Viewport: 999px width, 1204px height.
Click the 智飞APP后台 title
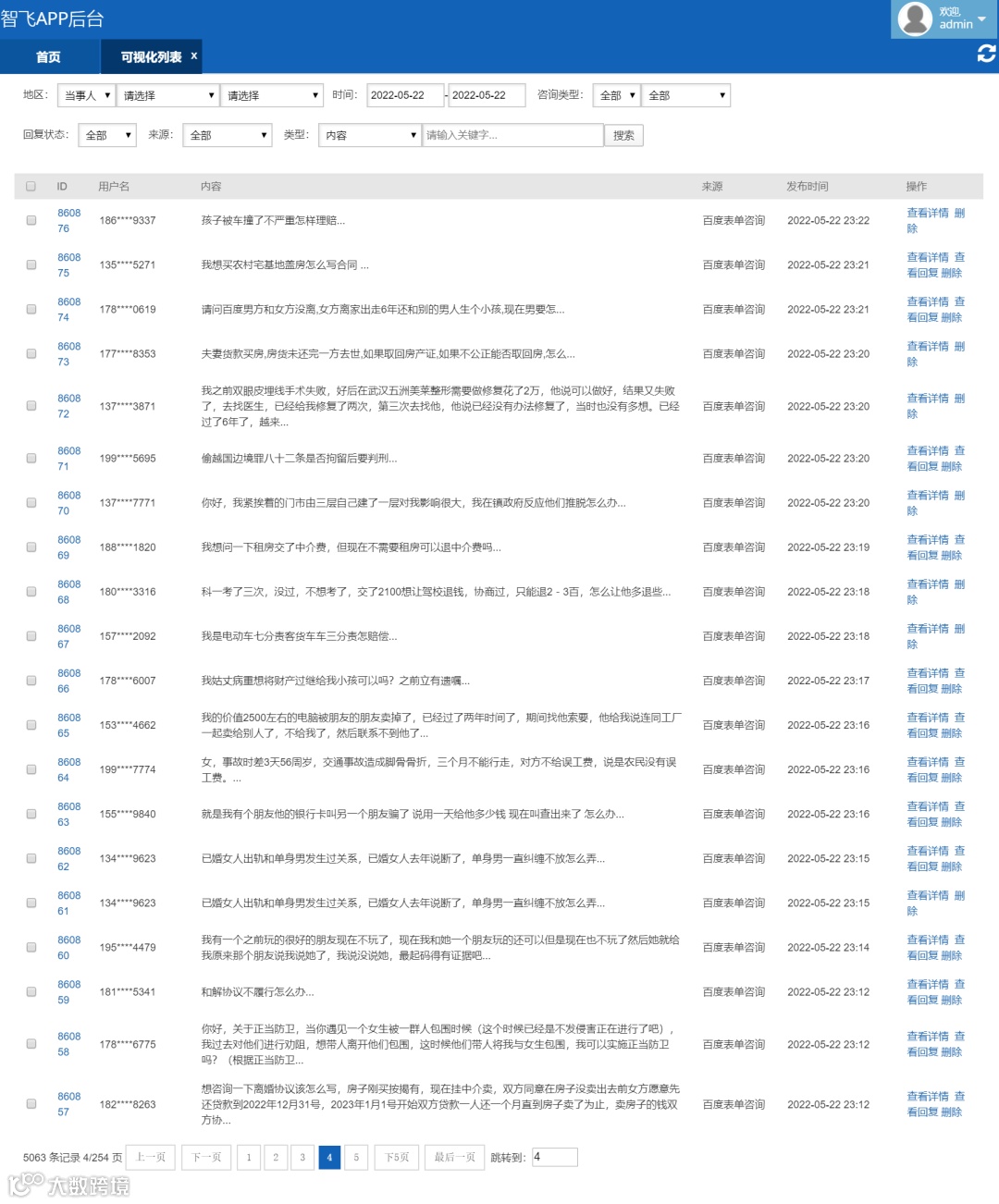53,18
